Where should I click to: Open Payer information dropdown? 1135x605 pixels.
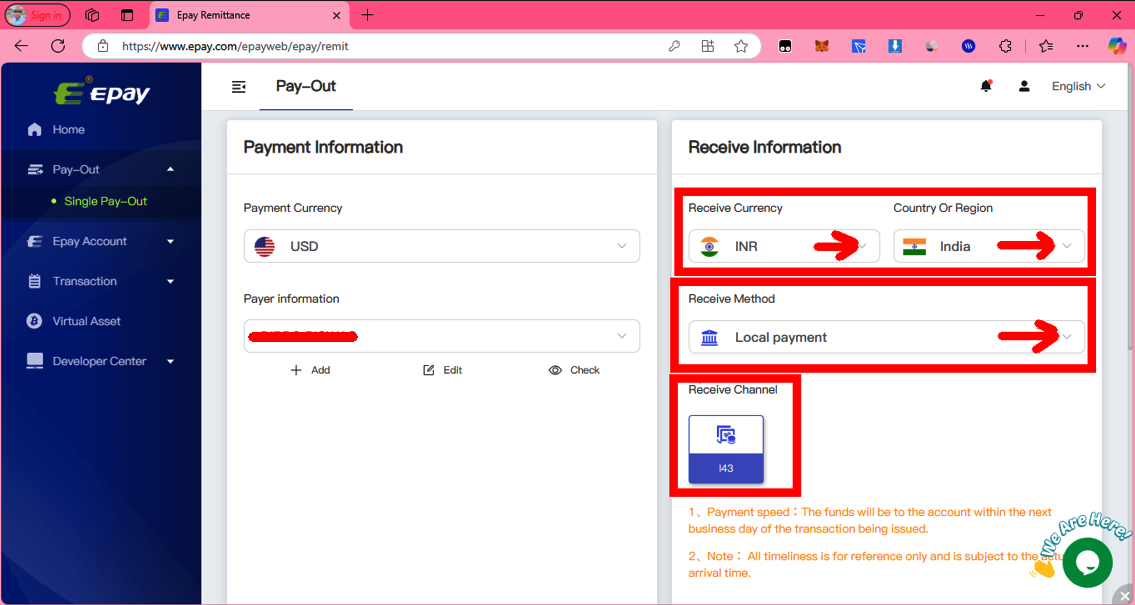[x=442, y=336]
